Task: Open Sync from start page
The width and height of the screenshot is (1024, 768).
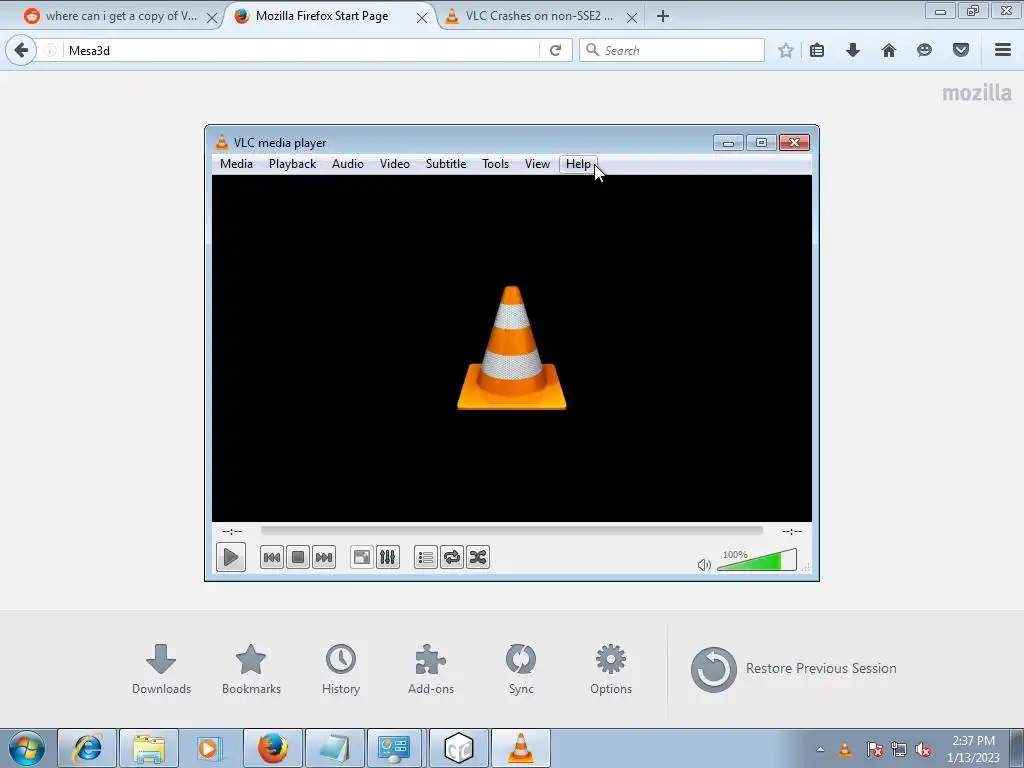Action: click(521, 669)
